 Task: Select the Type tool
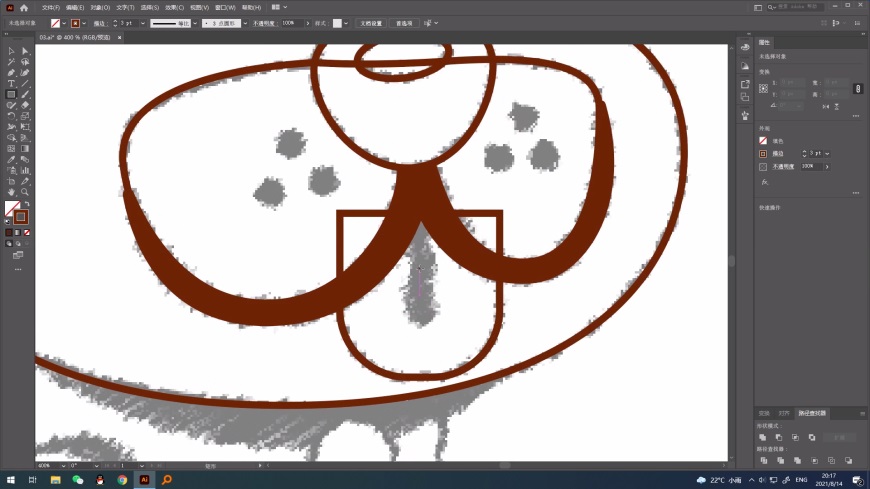click(x=11, y=83)
